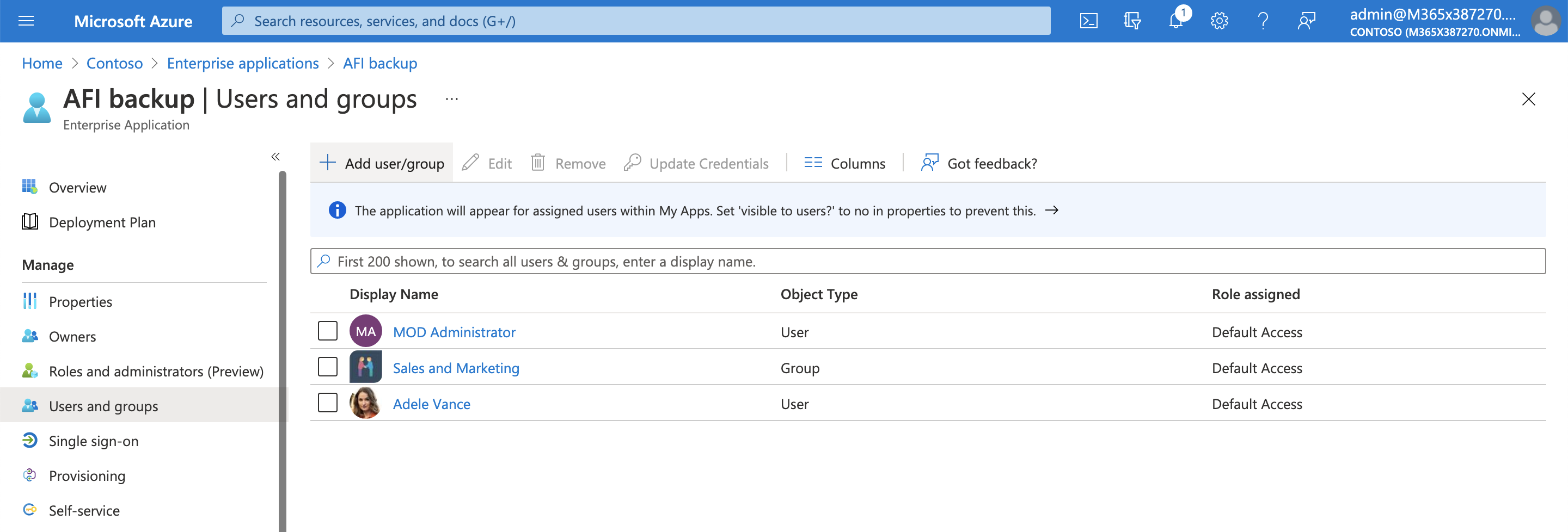Click the Single sign-on arrow icon

click(29, 440)
